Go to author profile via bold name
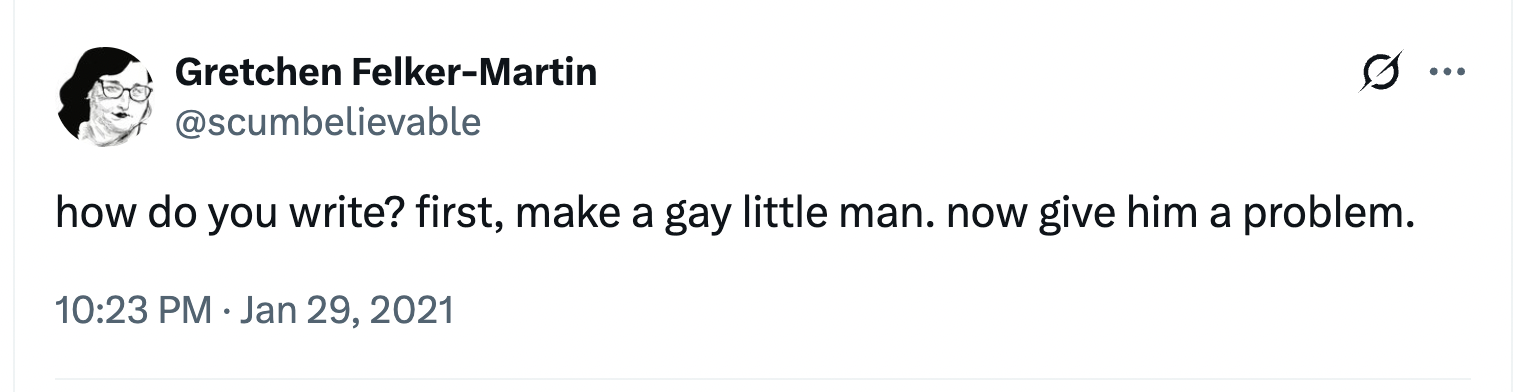The height and width of the screenshot is (392, 1514). 385,72
